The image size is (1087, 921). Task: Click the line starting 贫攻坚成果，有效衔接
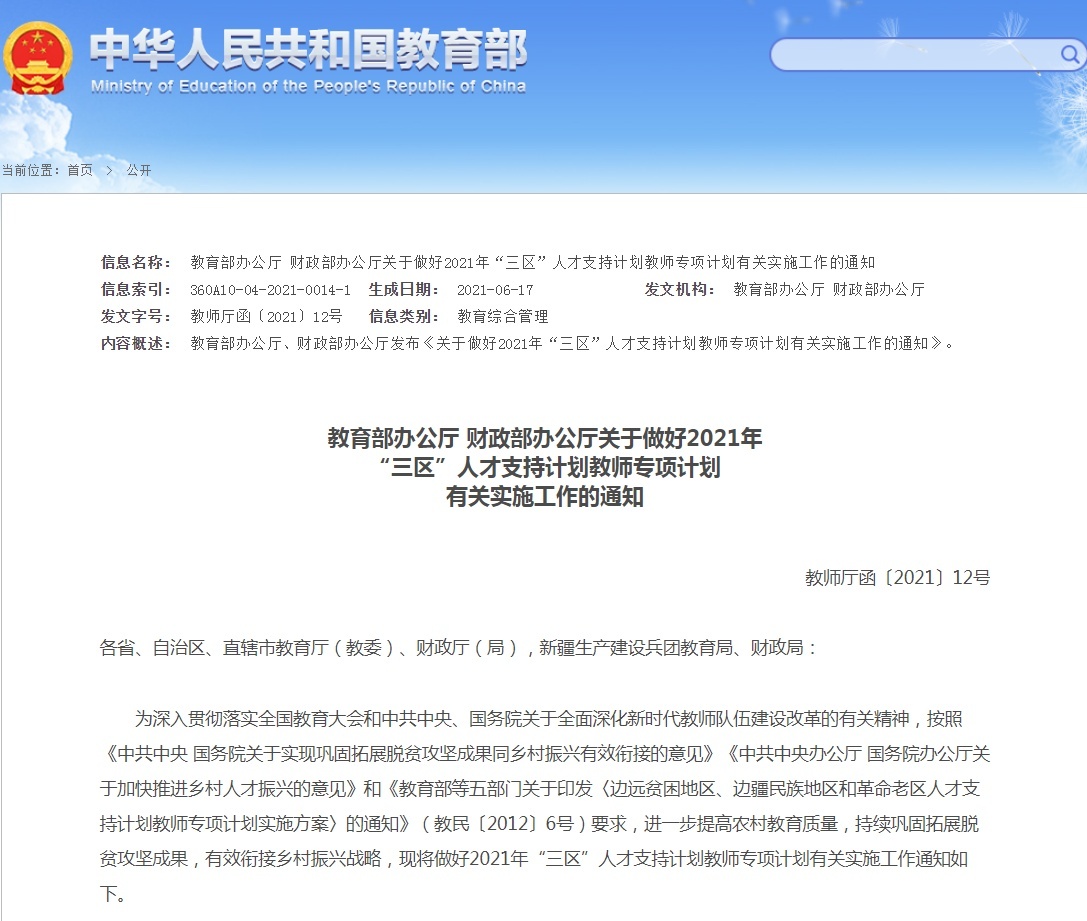tap(534, 859)
